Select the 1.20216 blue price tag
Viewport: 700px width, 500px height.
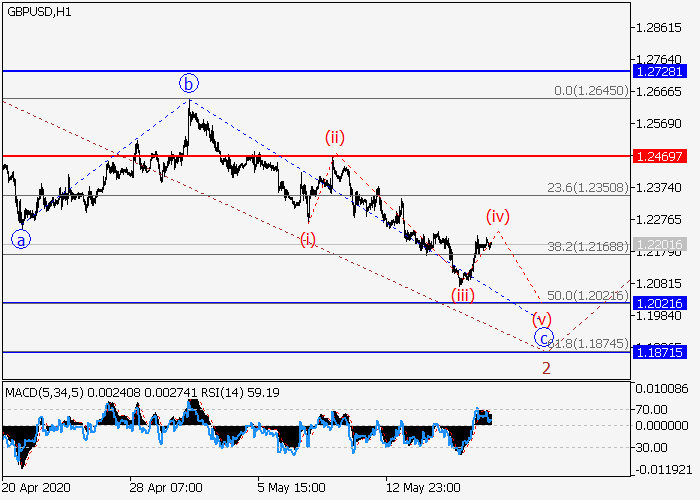(x=660, y=302)
